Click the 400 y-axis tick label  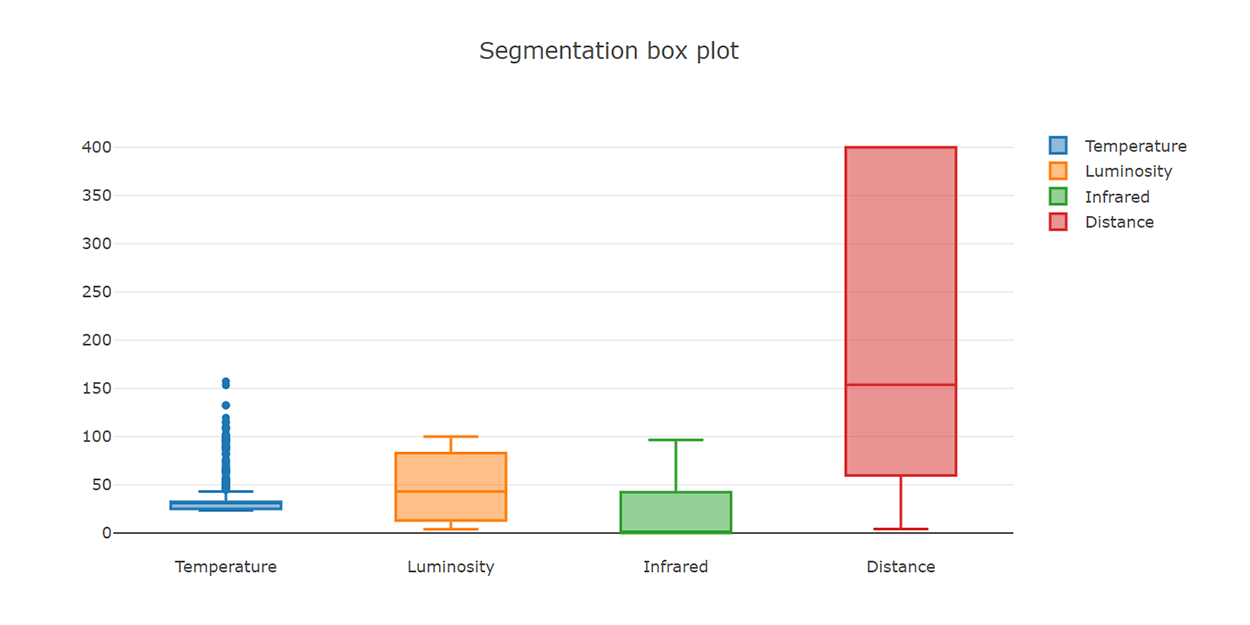tap(96, 147)
